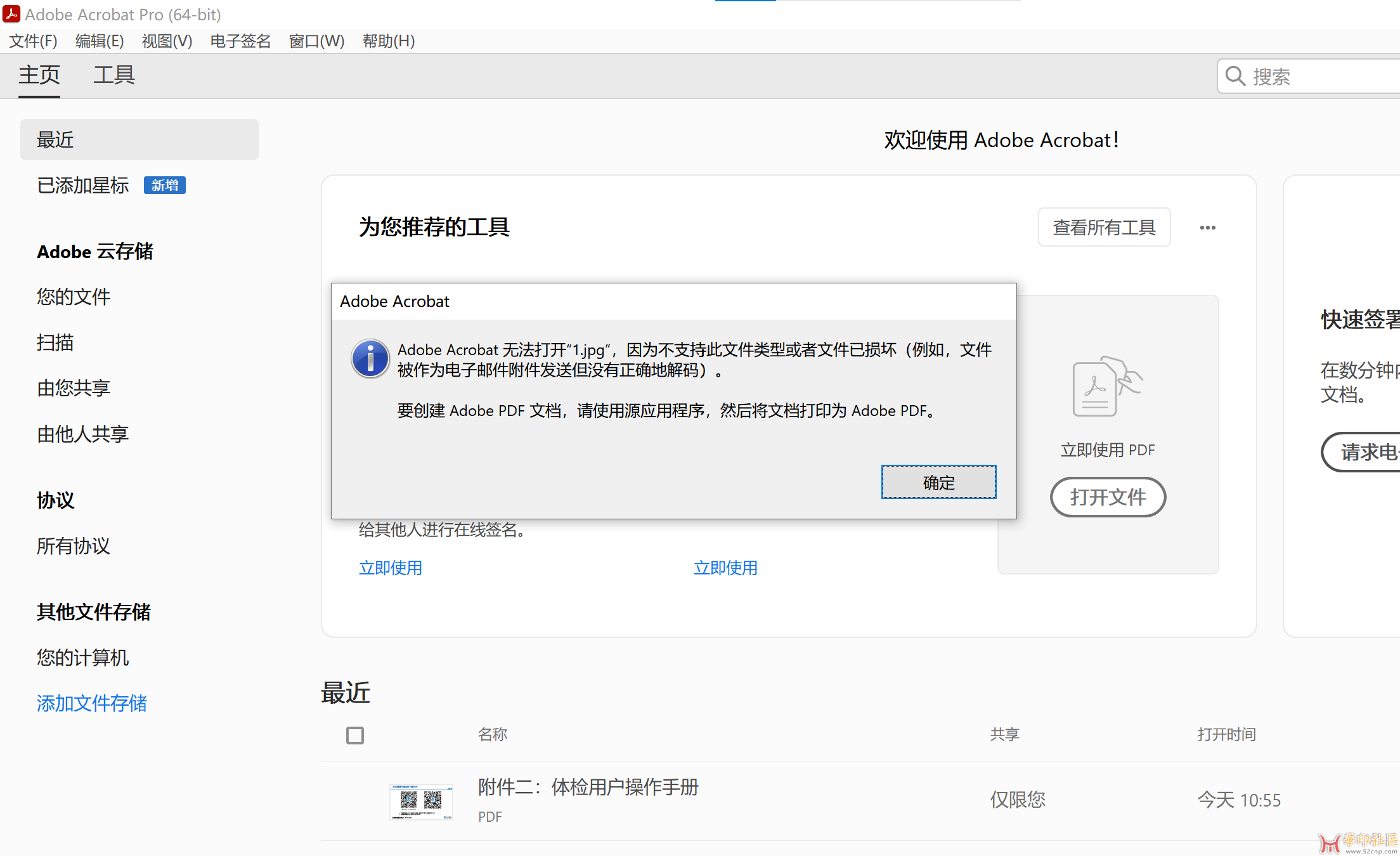1400x856 pixels.
Task: Click the Adobe Acrobat title bar logo
Action: pos(11,14)
